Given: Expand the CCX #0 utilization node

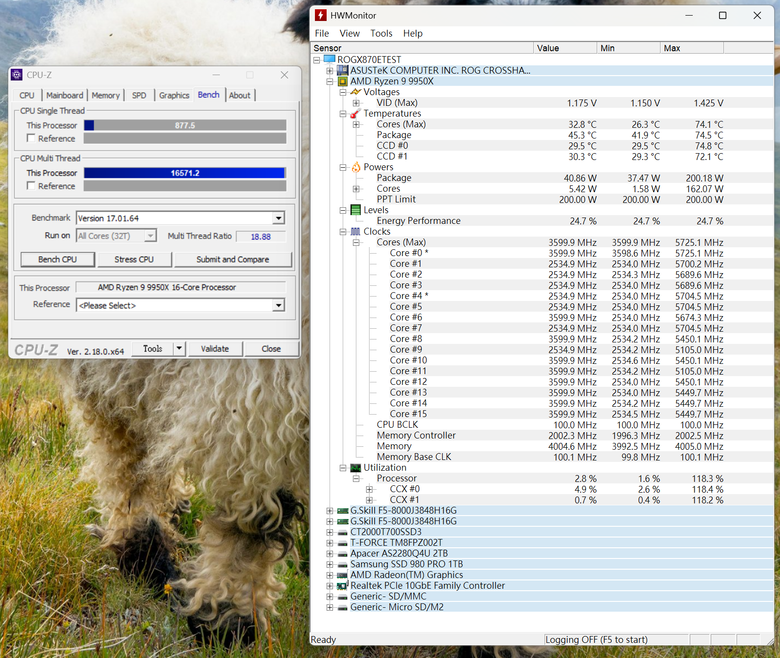Looking at the screenshot, I should click(369, 489).
